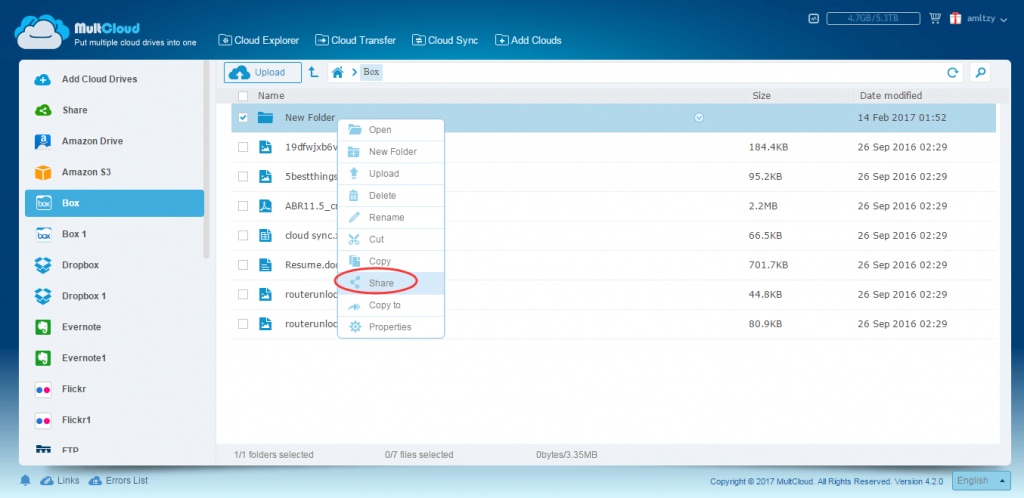The width and height of the screenshot is (1024, 498).
Task: Select the Box drive in sidebar
Action: 114,203
